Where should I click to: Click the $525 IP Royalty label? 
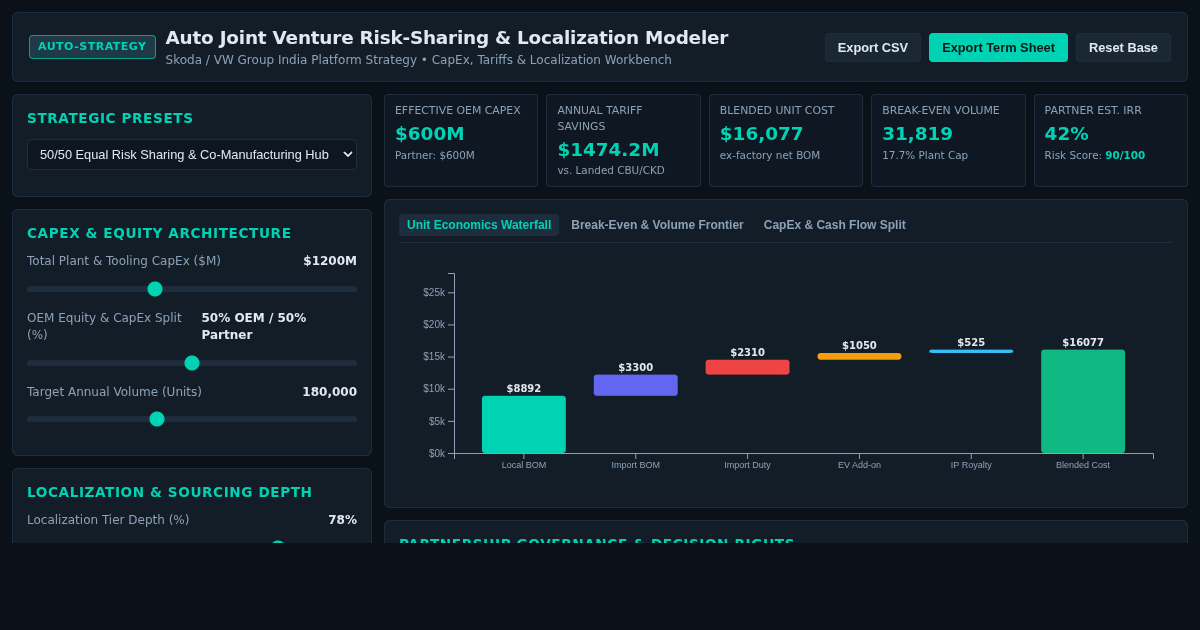pos(971,343)
